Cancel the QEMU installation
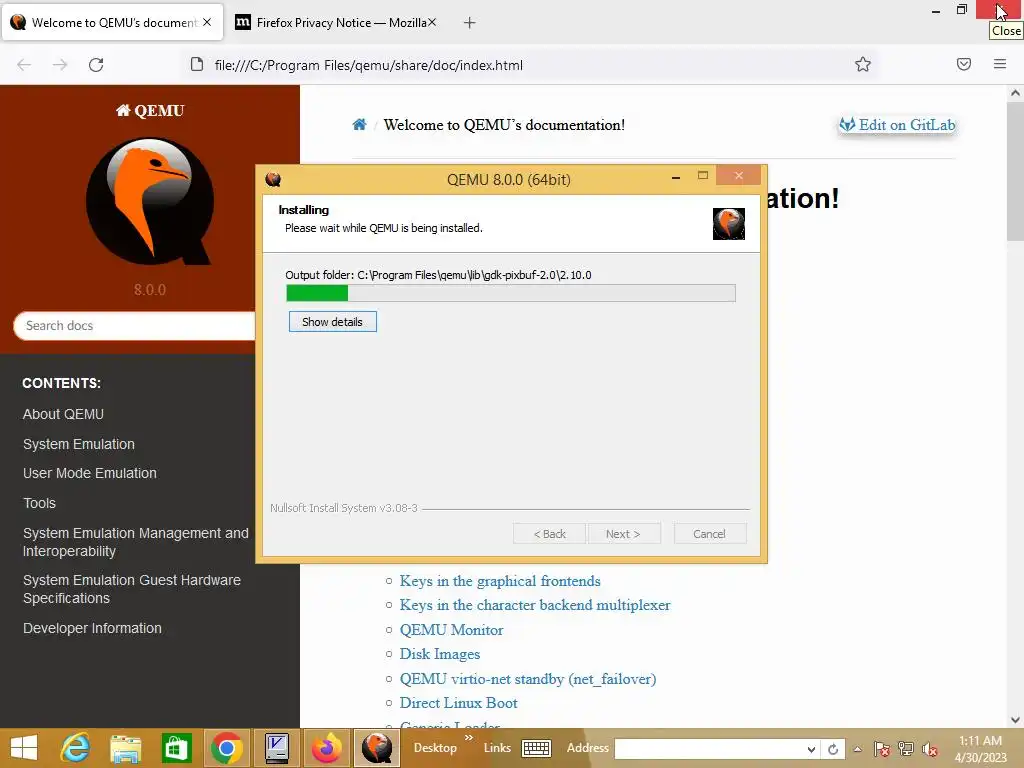This screenshot has height=768, width=1024. 709,534
